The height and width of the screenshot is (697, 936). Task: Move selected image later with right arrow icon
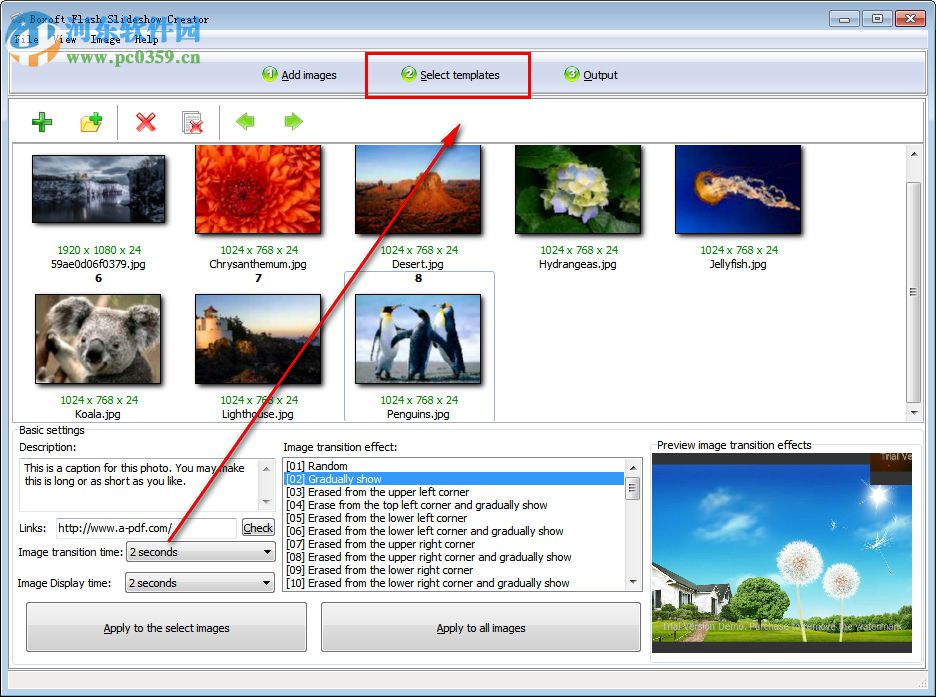[x=292, y=122]
